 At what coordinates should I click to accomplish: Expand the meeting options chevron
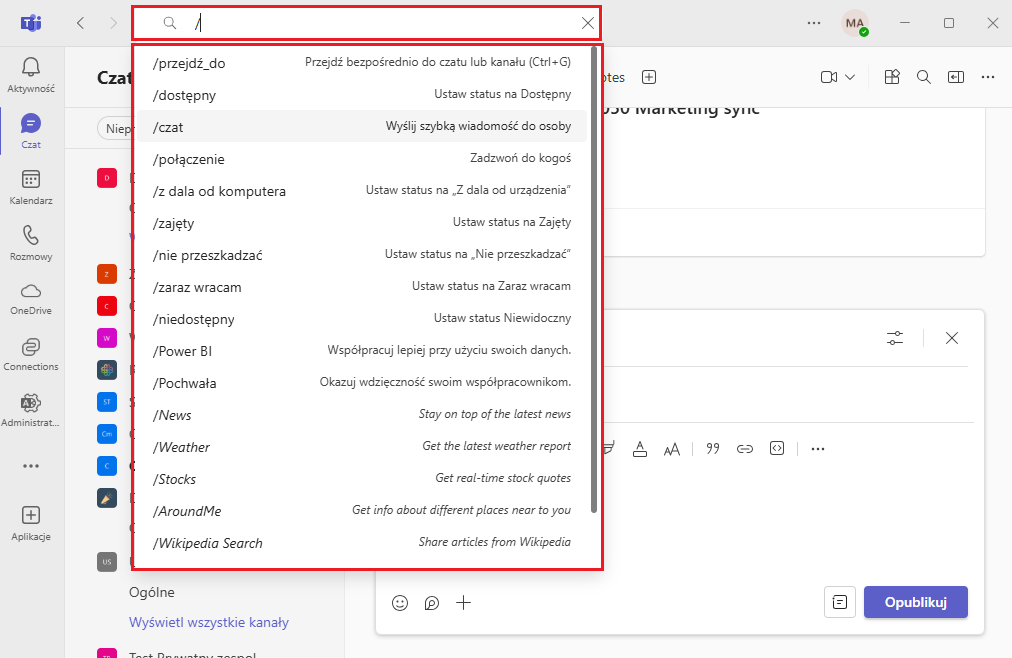pos(850,77)
